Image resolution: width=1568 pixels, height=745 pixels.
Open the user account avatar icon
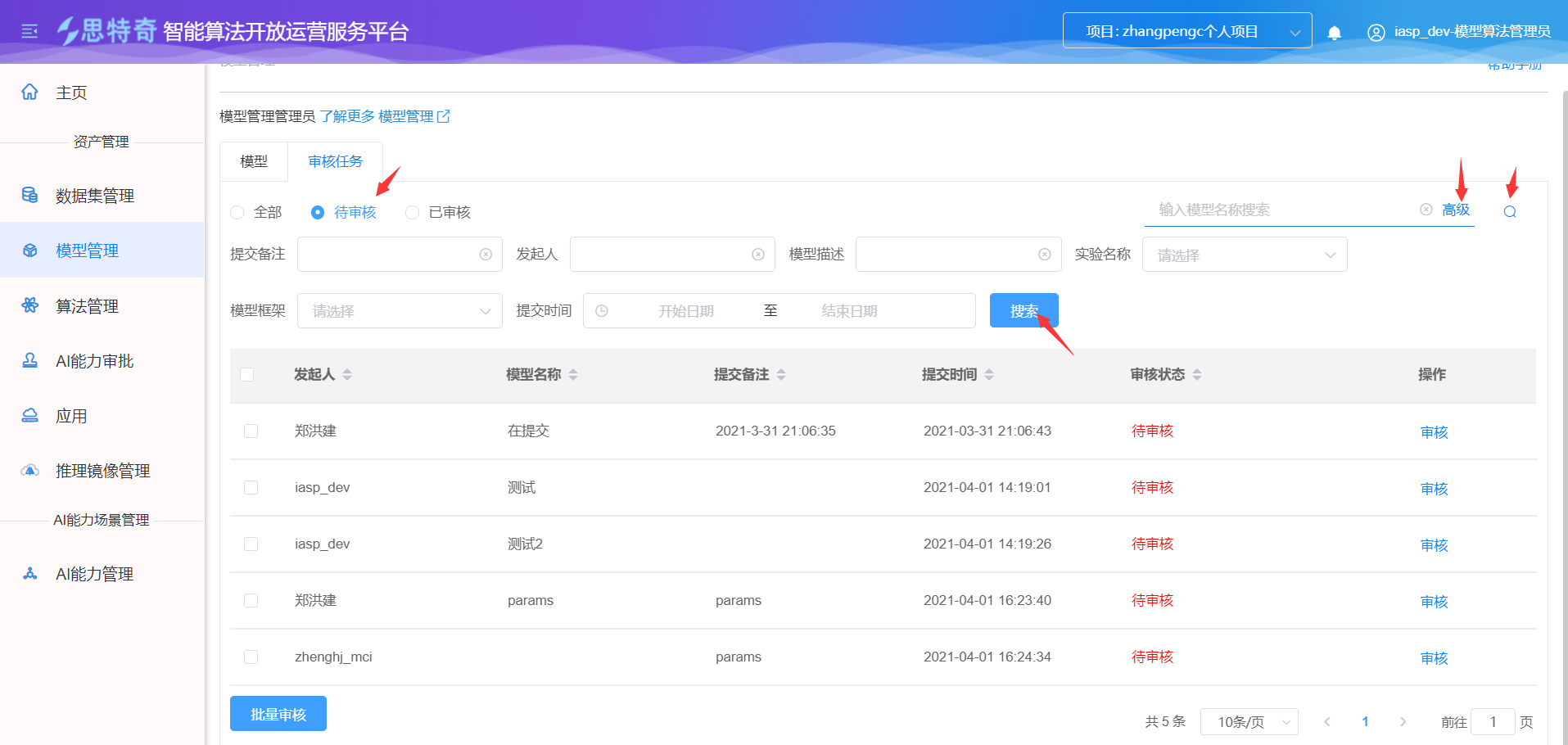pyautogui.click(x=1376, y=32)
